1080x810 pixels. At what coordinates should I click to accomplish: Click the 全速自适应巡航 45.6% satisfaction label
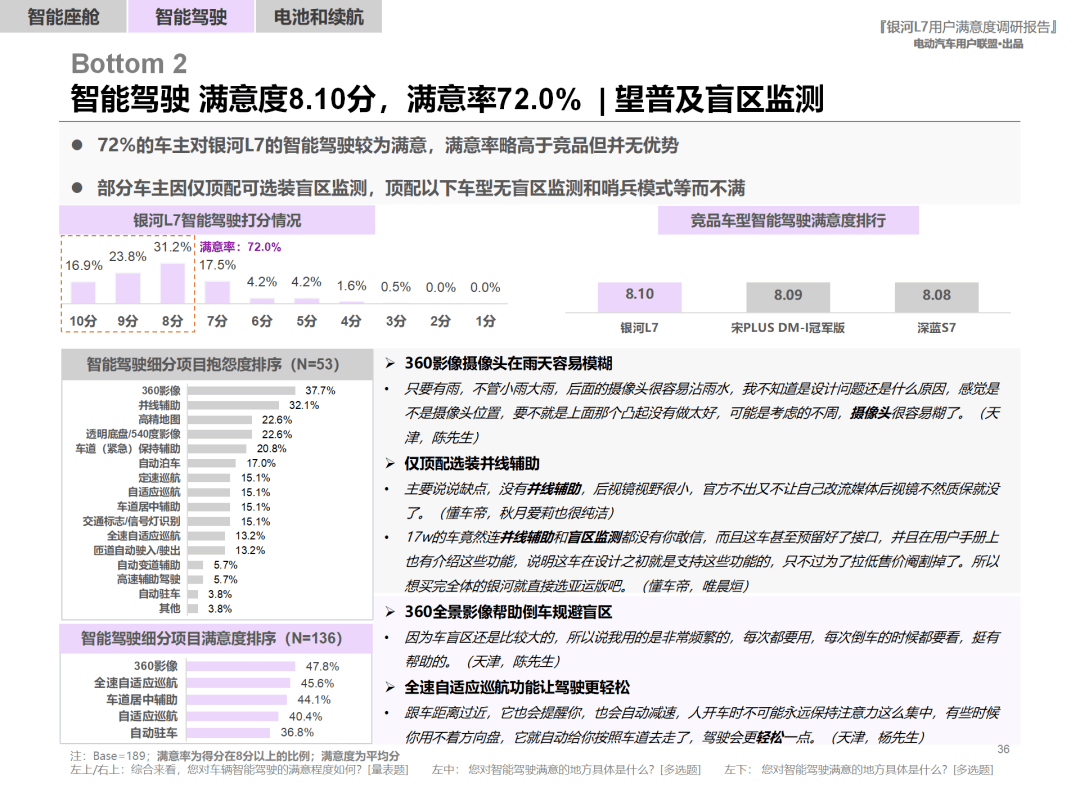136,683
